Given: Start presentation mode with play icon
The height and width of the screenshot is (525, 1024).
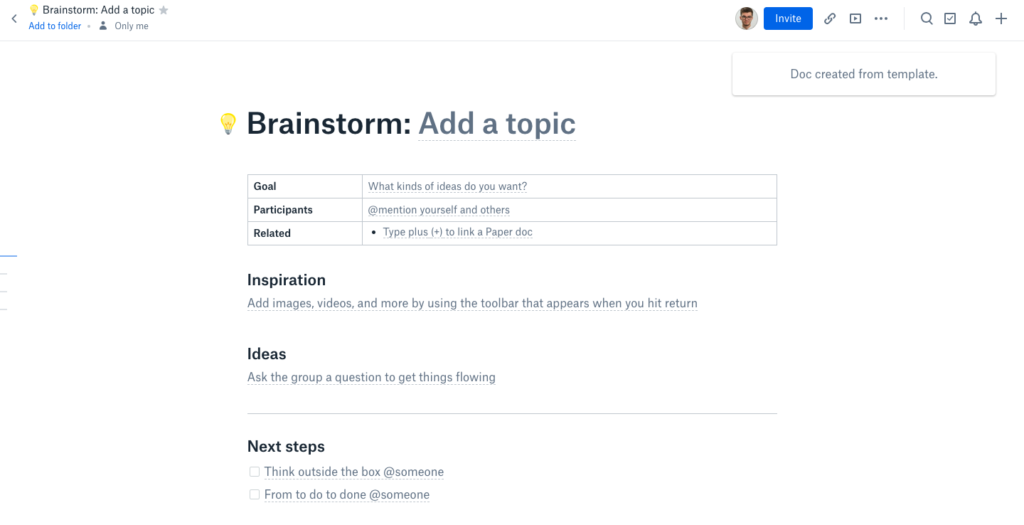Looking at the screenshot, I should [x=856, y=18].
